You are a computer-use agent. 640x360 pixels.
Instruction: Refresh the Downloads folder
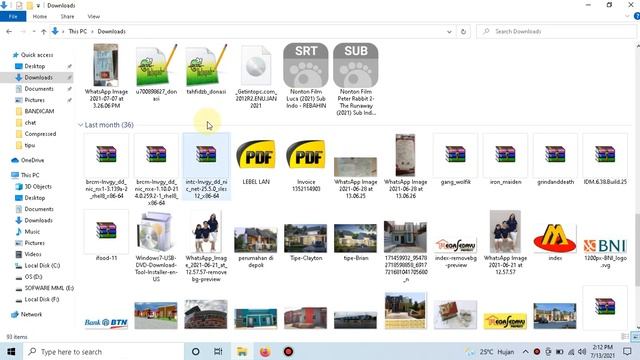pos(463,31)
